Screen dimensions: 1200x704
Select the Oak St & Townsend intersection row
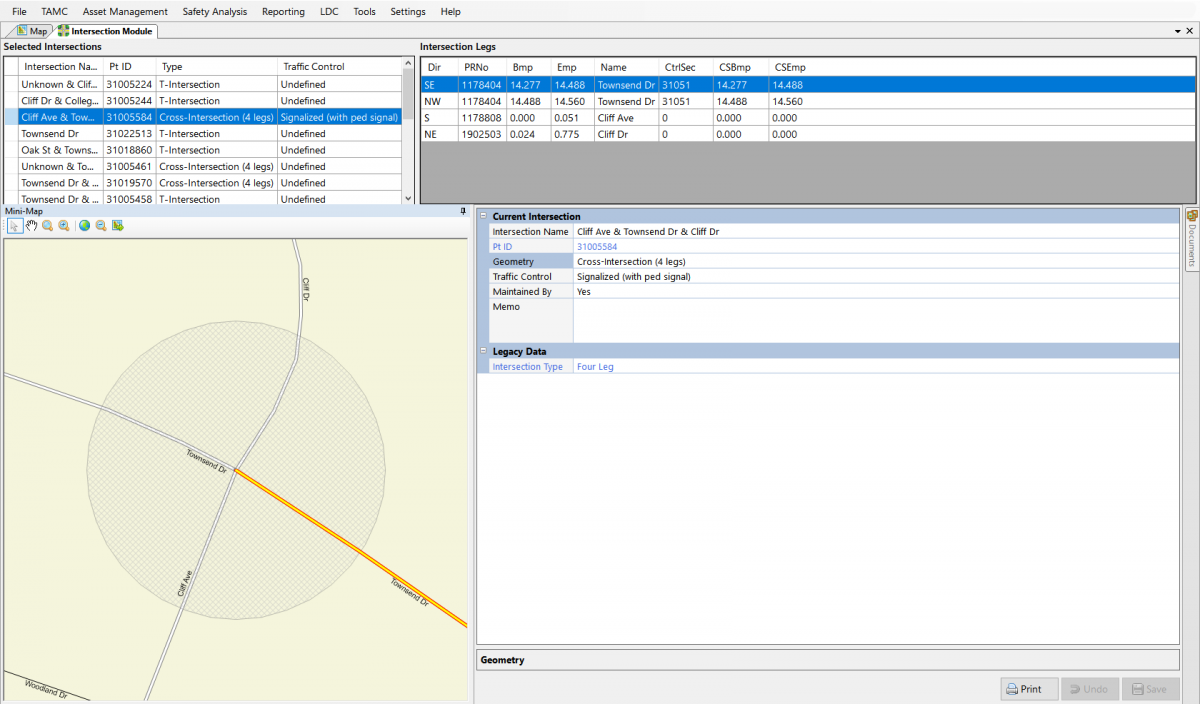(60, 150)
